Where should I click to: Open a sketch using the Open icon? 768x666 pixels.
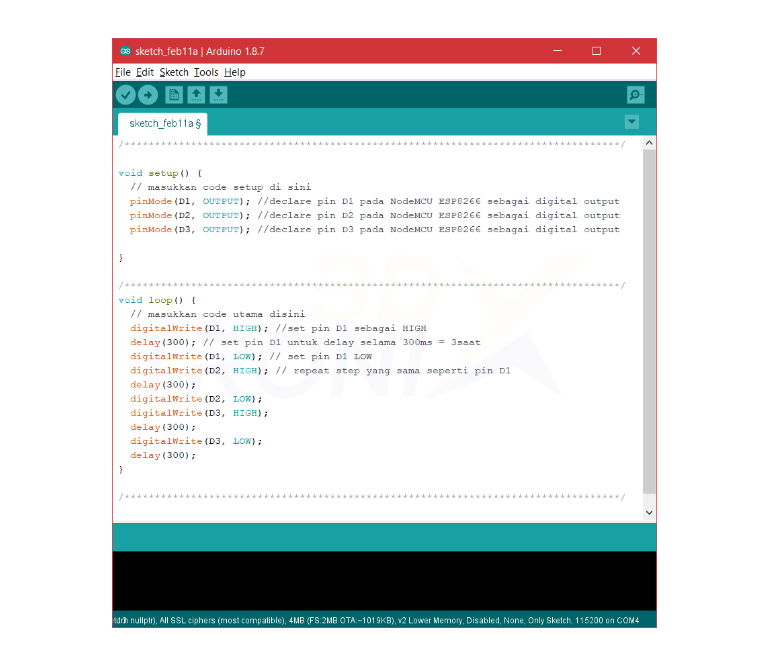click(x=196, y=95)
